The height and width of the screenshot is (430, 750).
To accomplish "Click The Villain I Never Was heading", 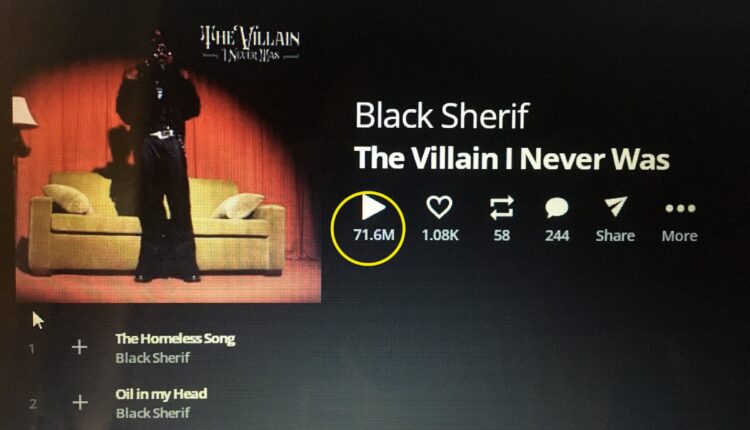I will tap(511, 158).
